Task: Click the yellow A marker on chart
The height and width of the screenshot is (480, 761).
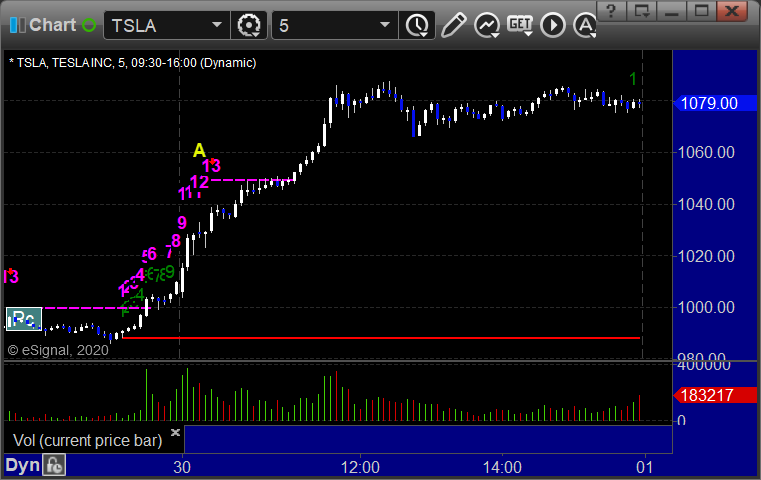Action: coord(199,150)
